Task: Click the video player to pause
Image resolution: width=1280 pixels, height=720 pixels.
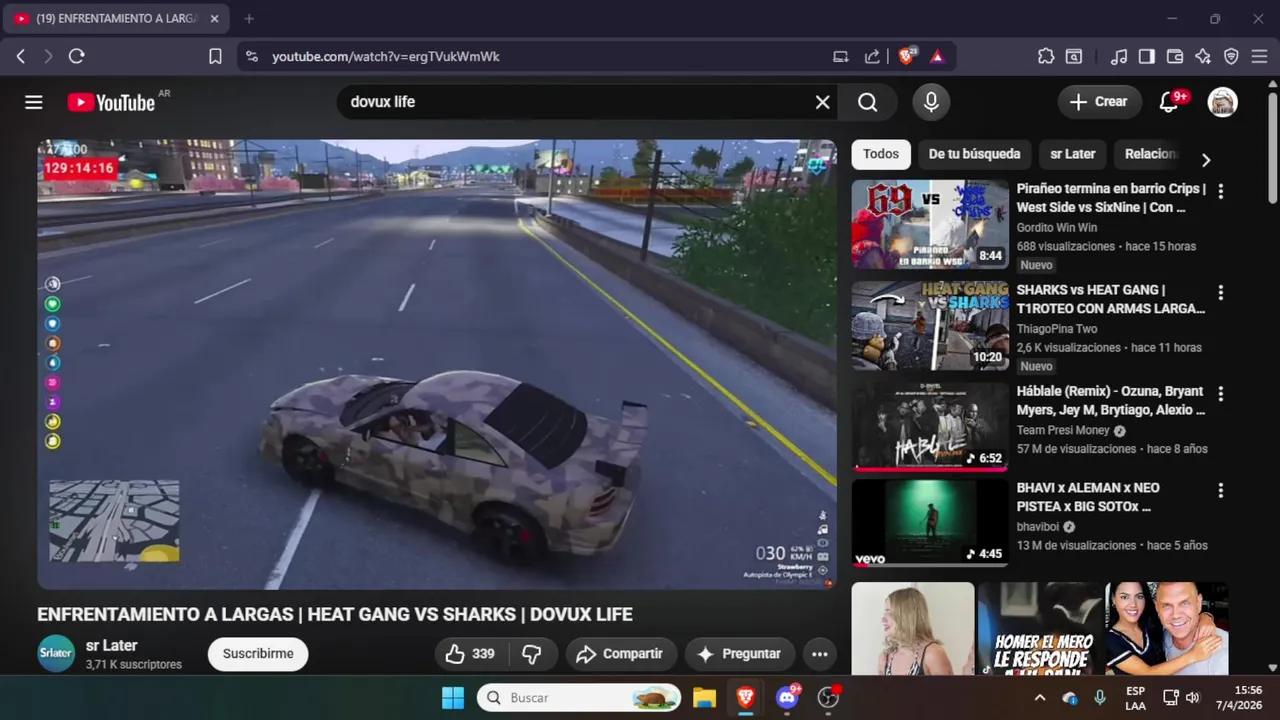Action: (x=437, y=364)
